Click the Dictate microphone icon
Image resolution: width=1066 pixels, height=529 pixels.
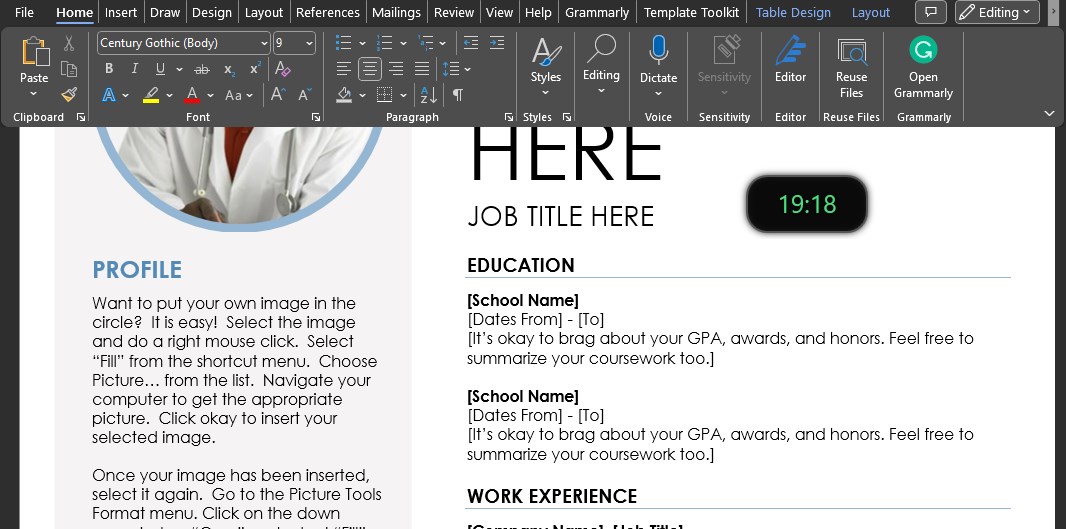658,50
